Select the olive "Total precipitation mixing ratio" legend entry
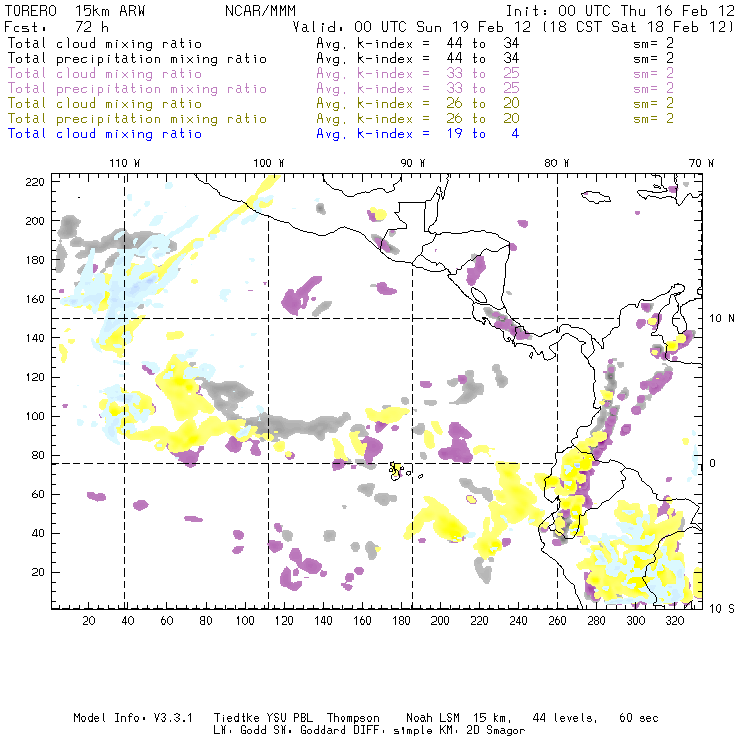 (136, 119)
